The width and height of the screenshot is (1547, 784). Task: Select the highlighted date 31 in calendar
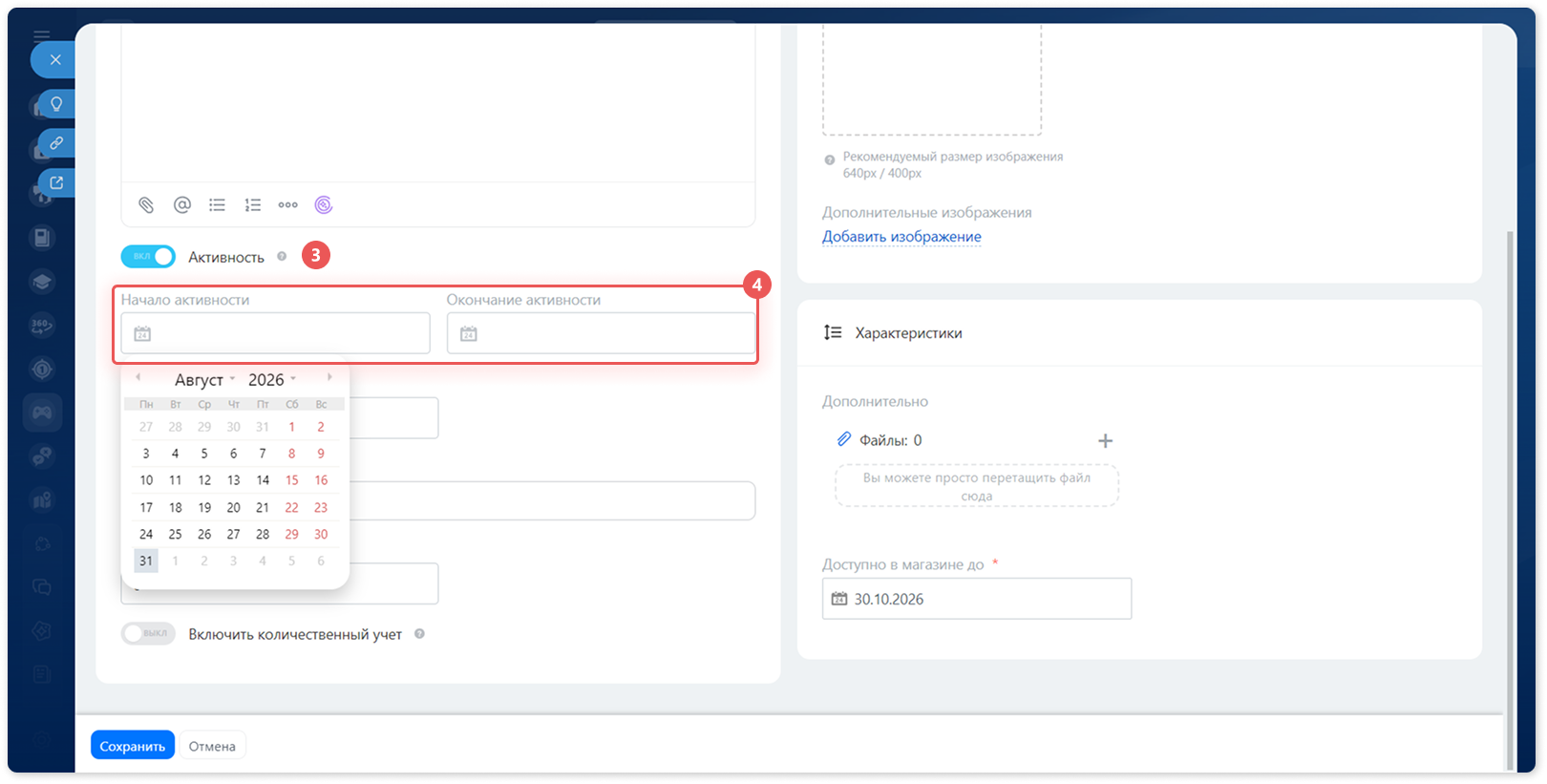coord(146,561)
